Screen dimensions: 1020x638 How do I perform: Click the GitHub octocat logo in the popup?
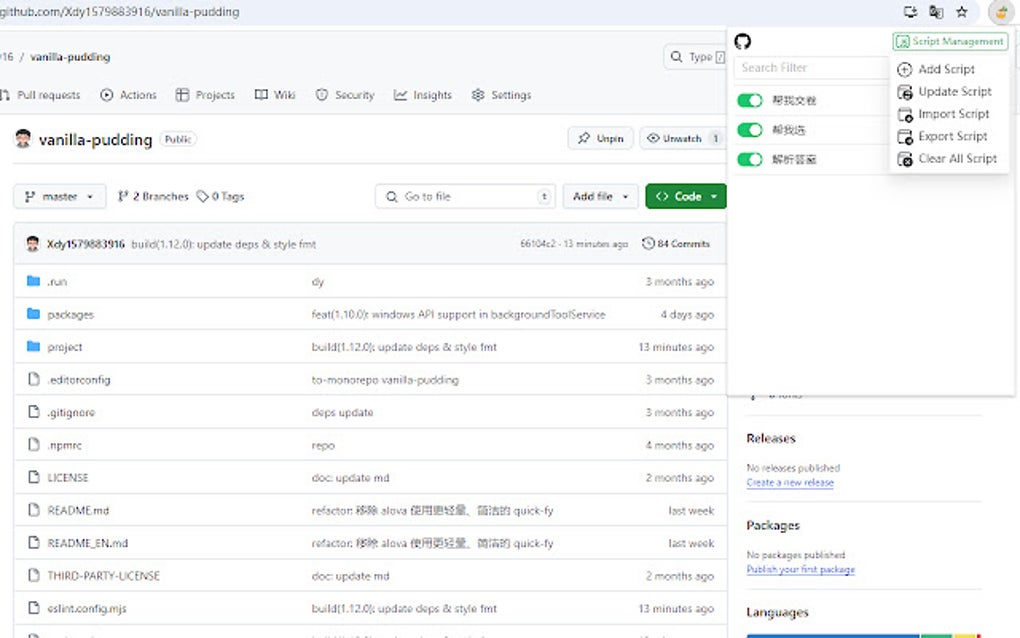point(743,41)
